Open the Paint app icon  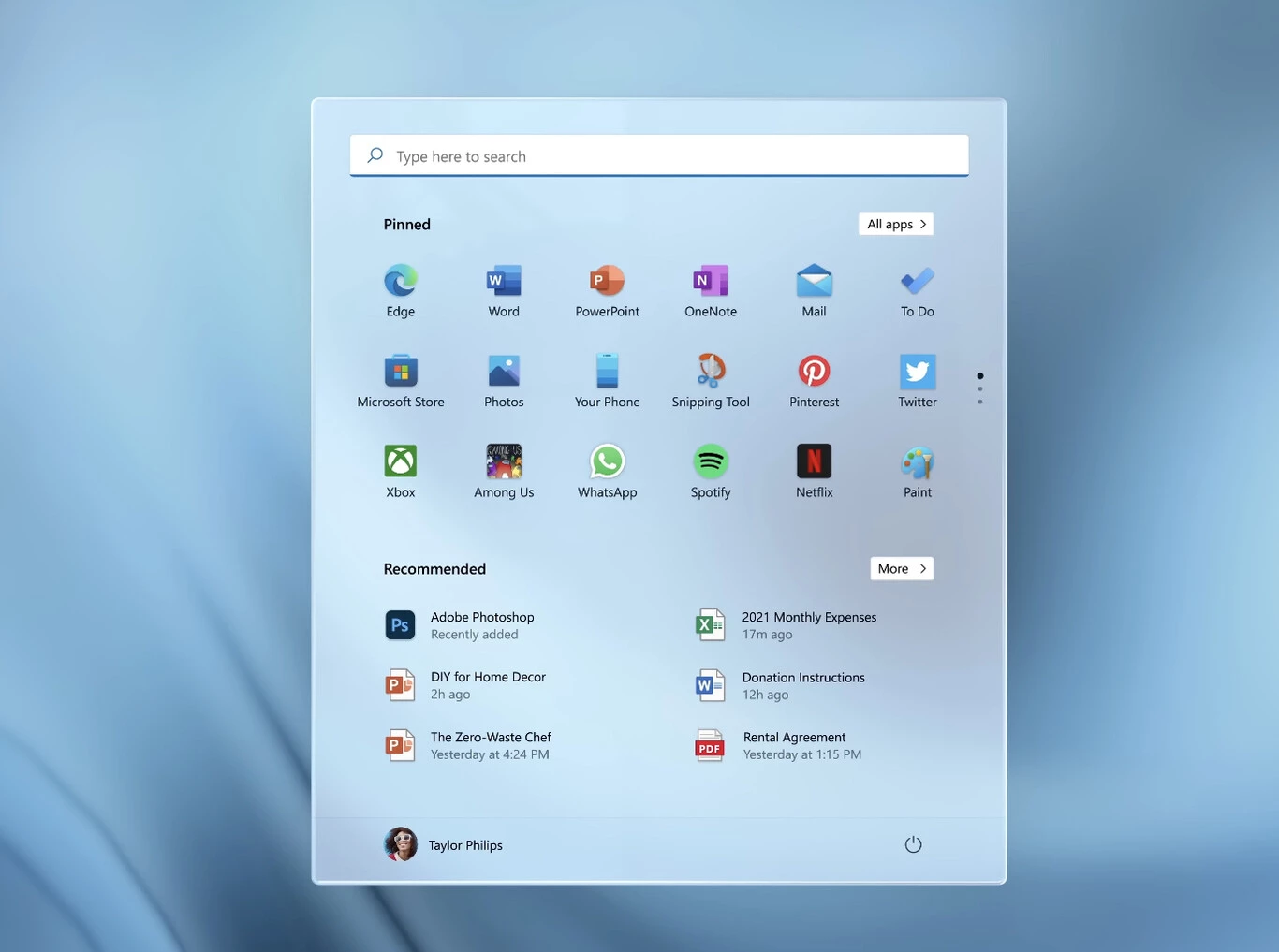click(x=918, y=461)
